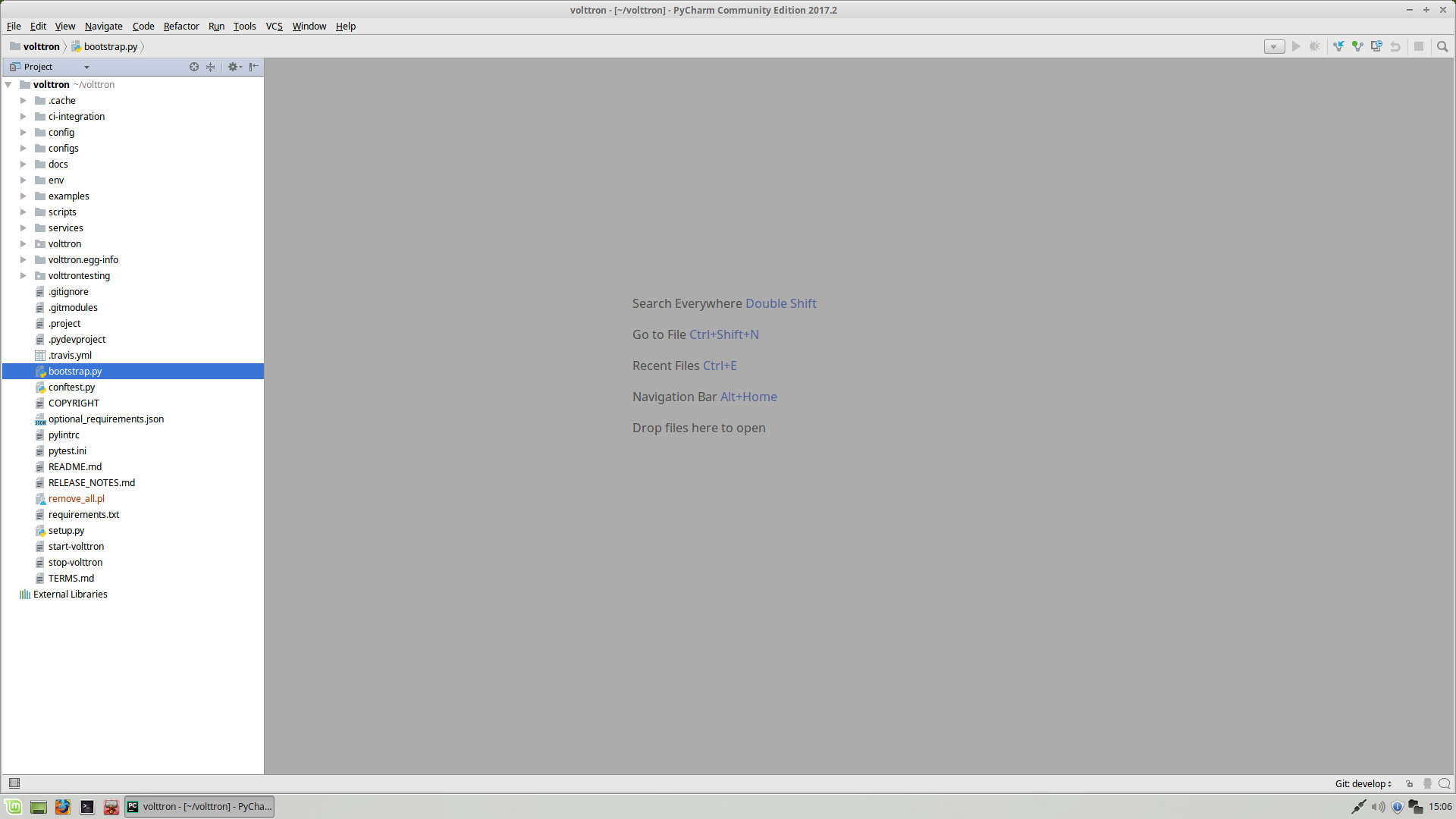This screenshot has height=819, width=1456.
Task: Open Search Everywhere magnifier icon
Action: pos(1442,47)
